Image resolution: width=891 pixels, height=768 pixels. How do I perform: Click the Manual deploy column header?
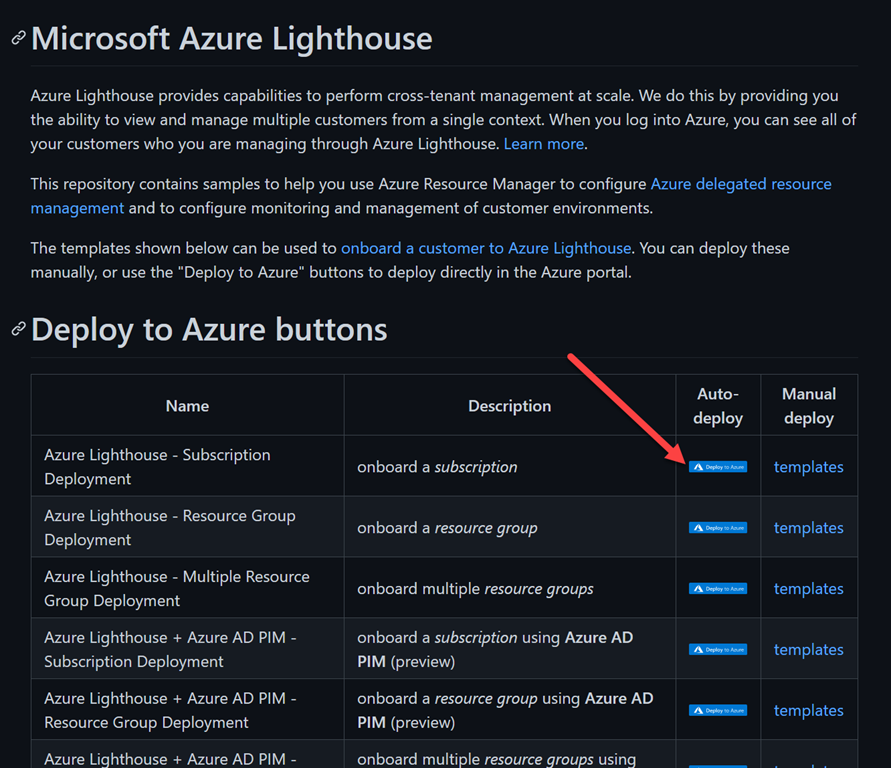point(808,406)
